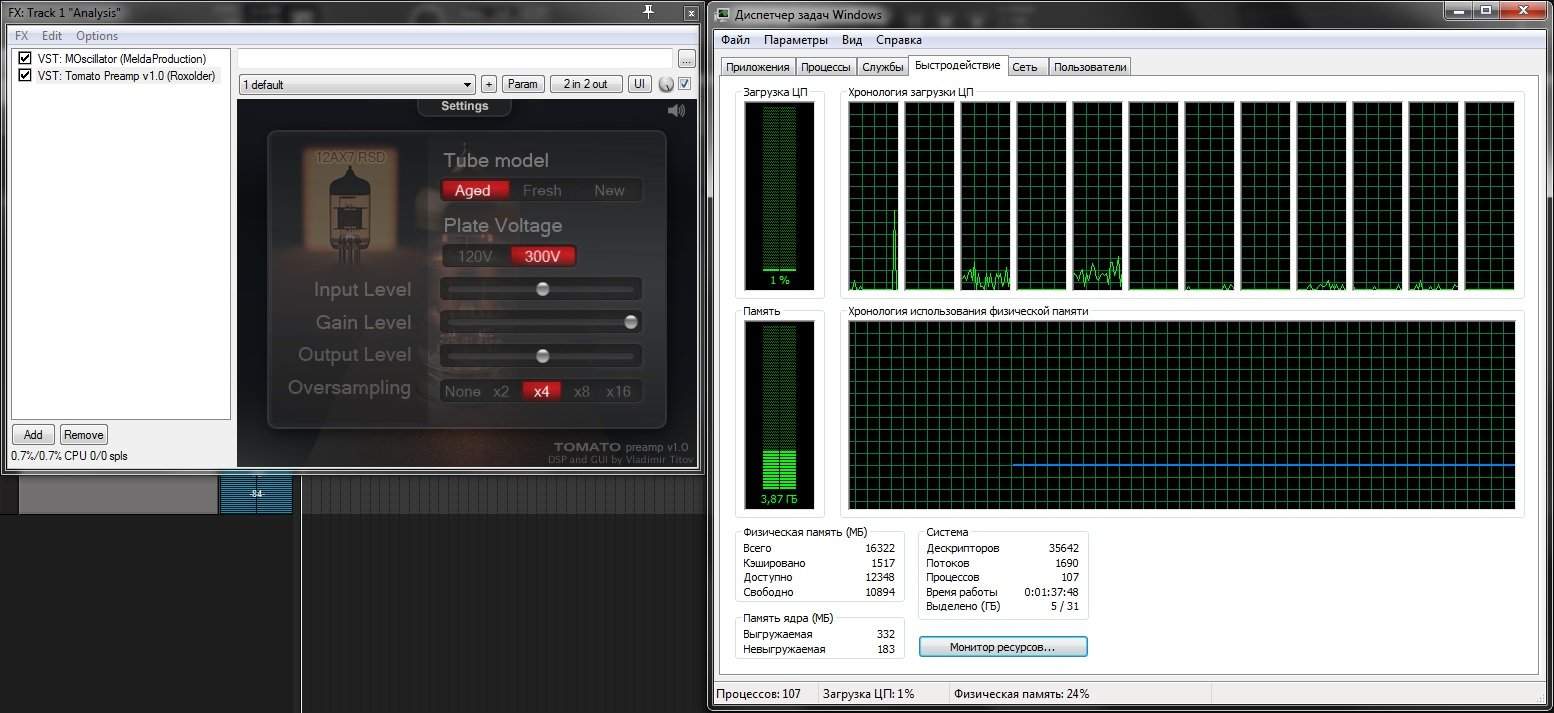1554x713 pixels.
Task: Set plate voltage to 120V
Action: (x=475, y=256)
